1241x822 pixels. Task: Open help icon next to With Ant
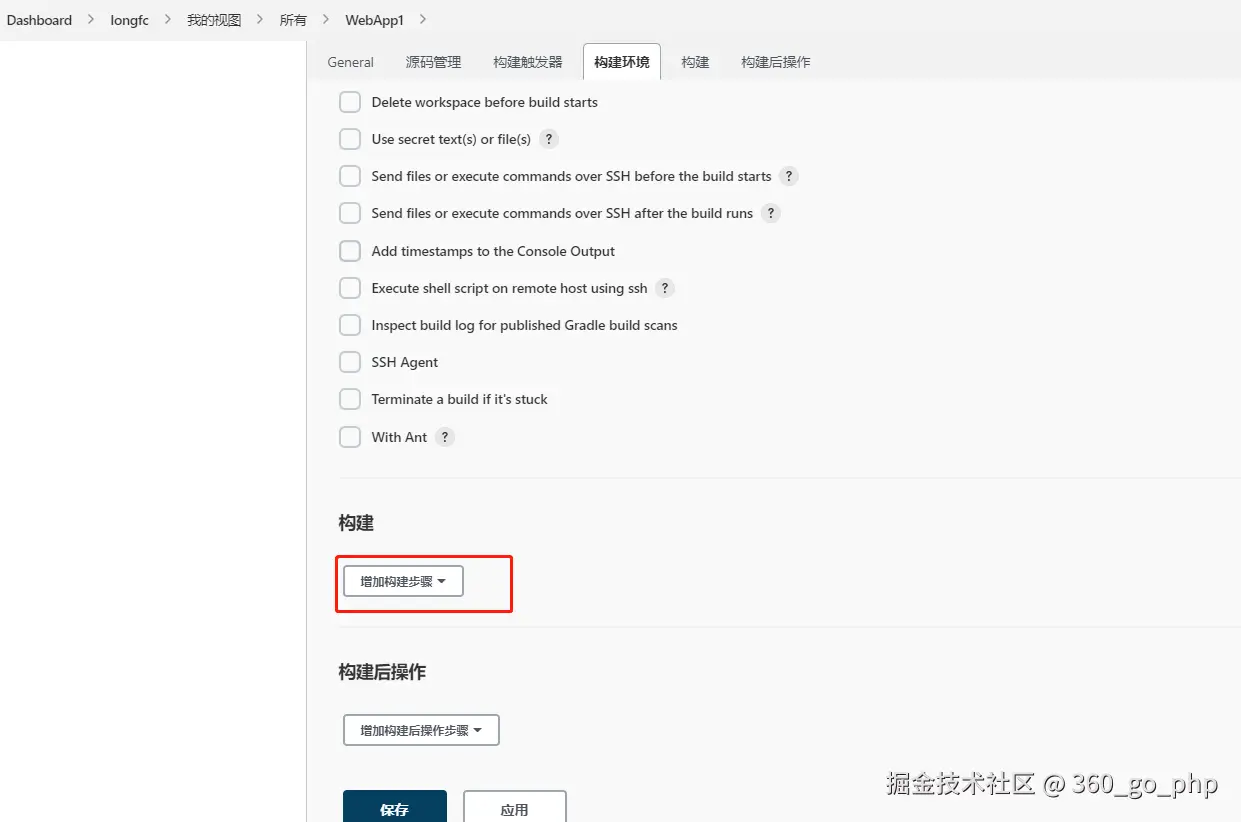(445, 437)
